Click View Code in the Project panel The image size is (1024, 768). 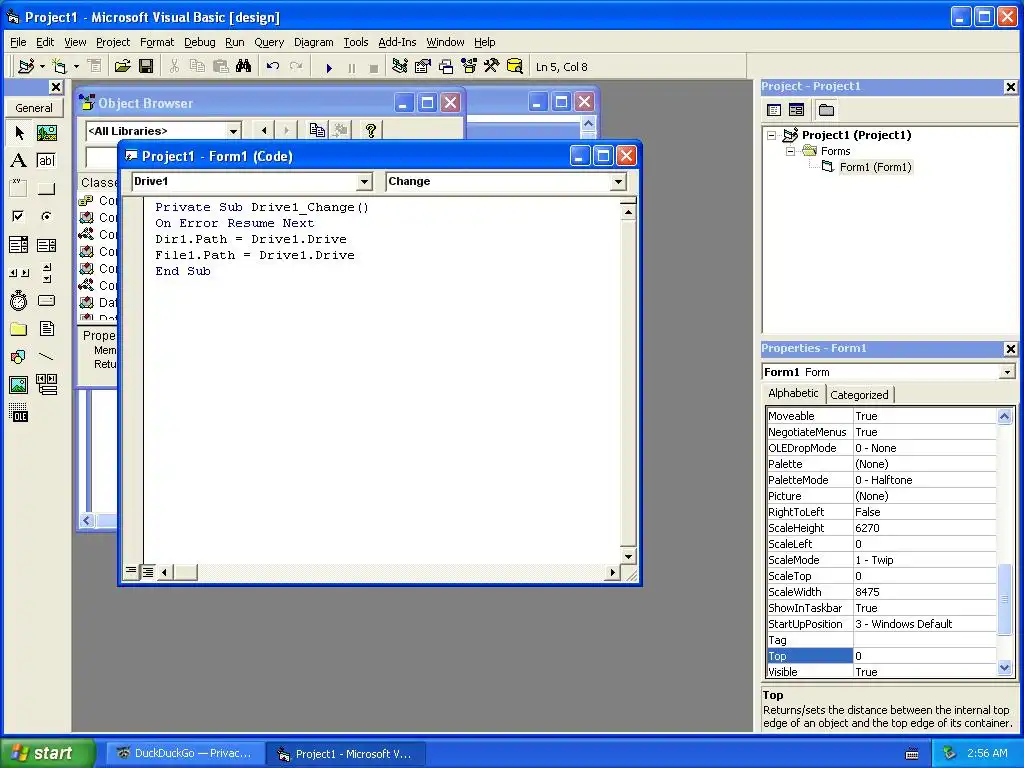click(774, 110)
